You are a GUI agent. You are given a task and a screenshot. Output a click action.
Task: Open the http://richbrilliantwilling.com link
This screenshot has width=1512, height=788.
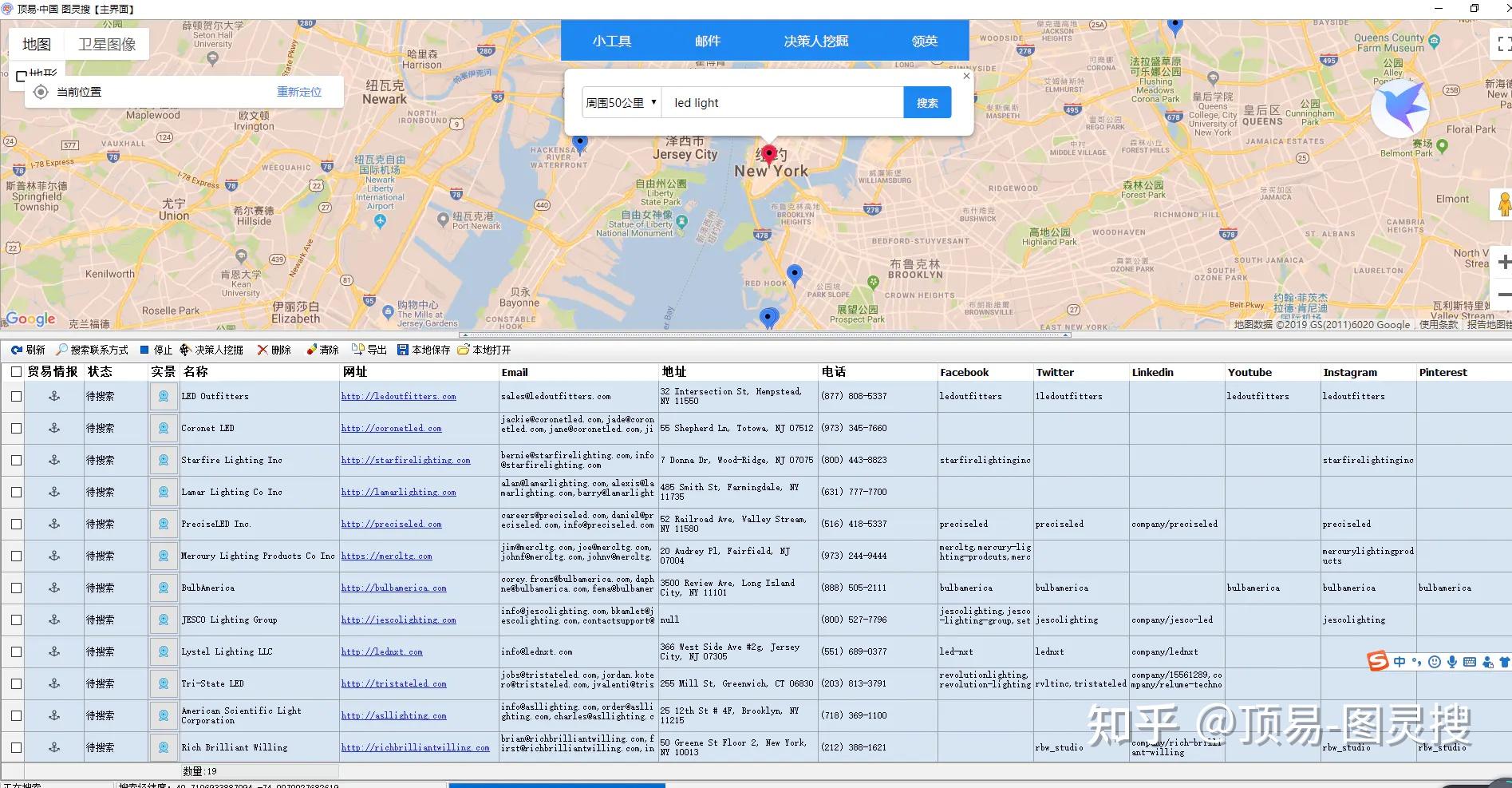416,747
